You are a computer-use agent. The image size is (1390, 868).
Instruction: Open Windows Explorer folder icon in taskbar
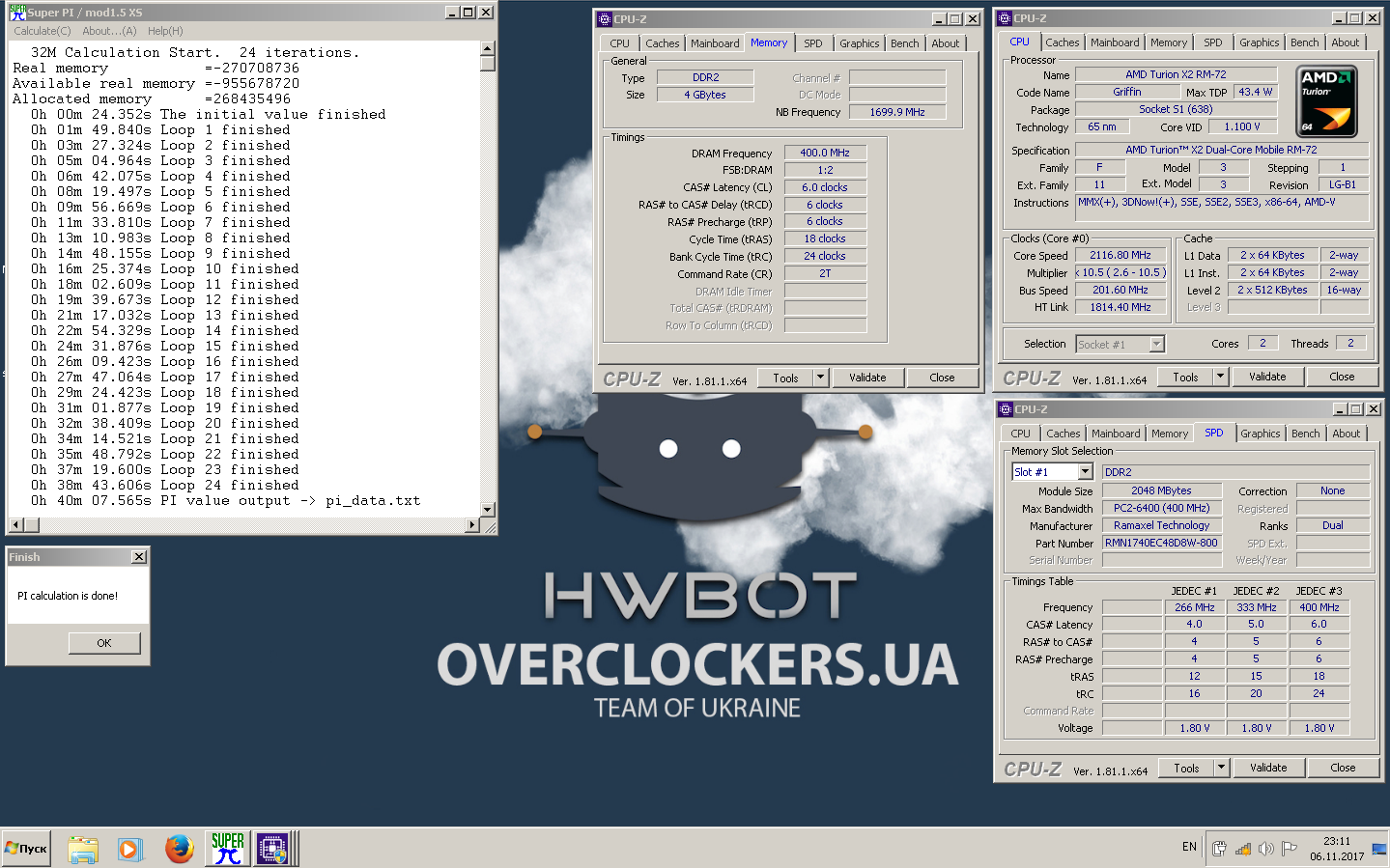tap(83, 849)
